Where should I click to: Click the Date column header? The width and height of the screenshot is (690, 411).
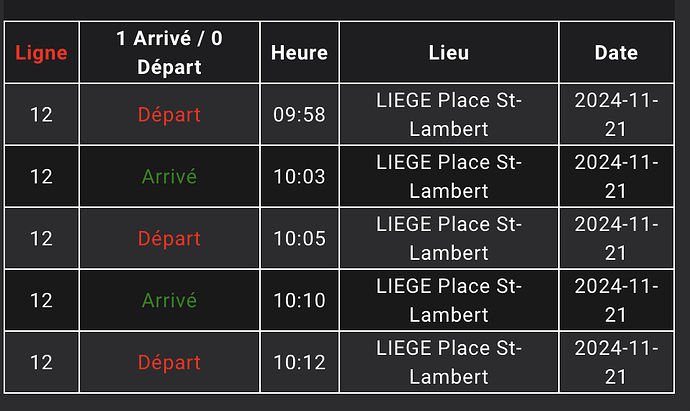click(x=616, y=53)
